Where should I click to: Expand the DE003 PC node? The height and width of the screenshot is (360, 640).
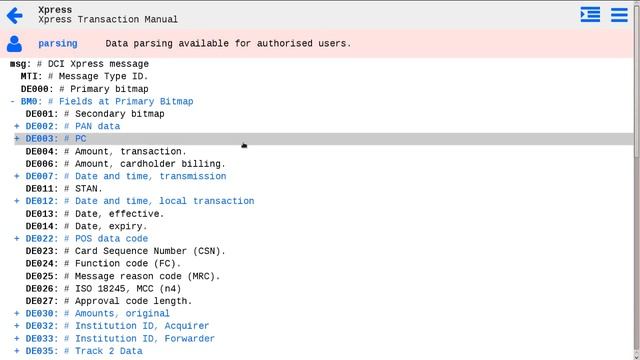point(17,139)
